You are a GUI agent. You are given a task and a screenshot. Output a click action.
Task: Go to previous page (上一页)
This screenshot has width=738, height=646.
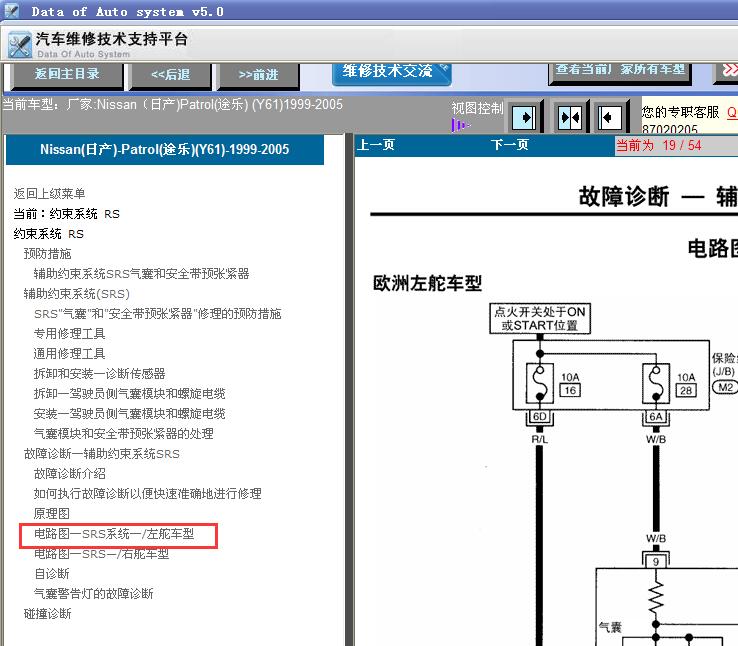pyautogui.click(x=375, y=144)
